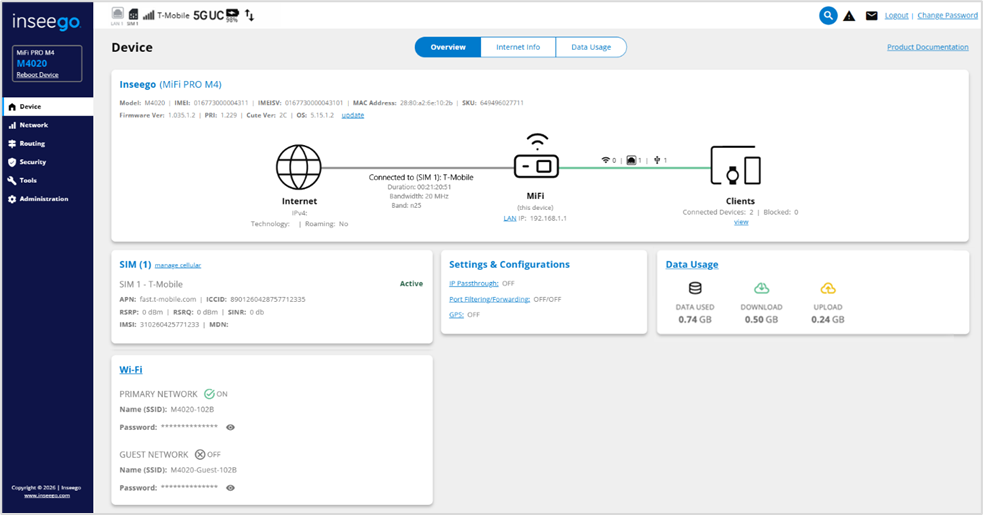Click the green Download cloud icon

coord(762,288)
